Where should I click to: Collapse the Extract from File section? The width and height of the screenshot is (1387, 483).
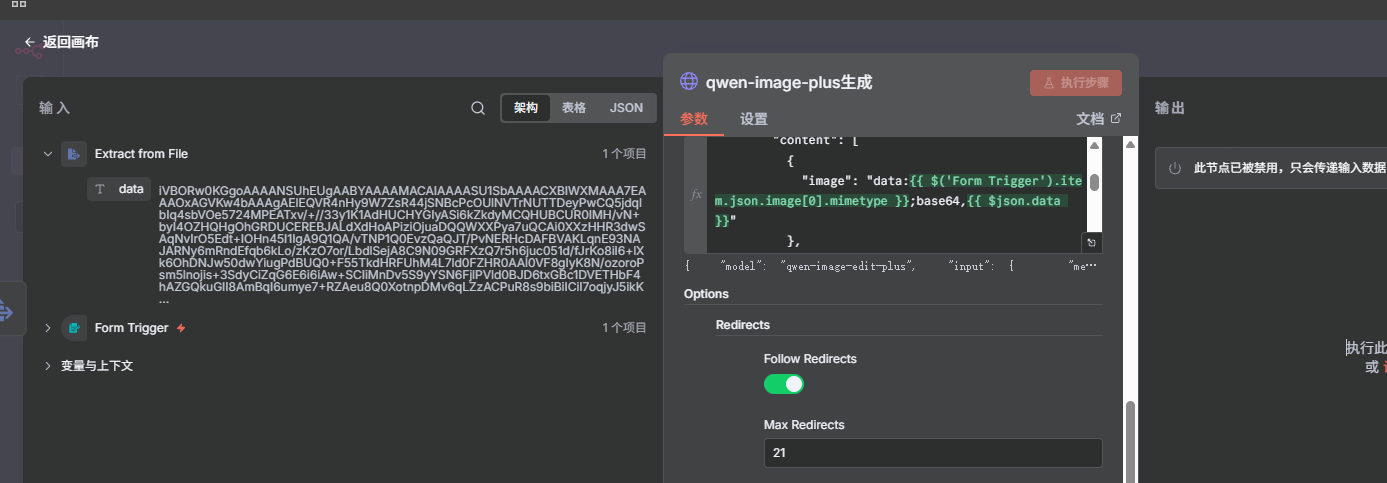(47, 154)
